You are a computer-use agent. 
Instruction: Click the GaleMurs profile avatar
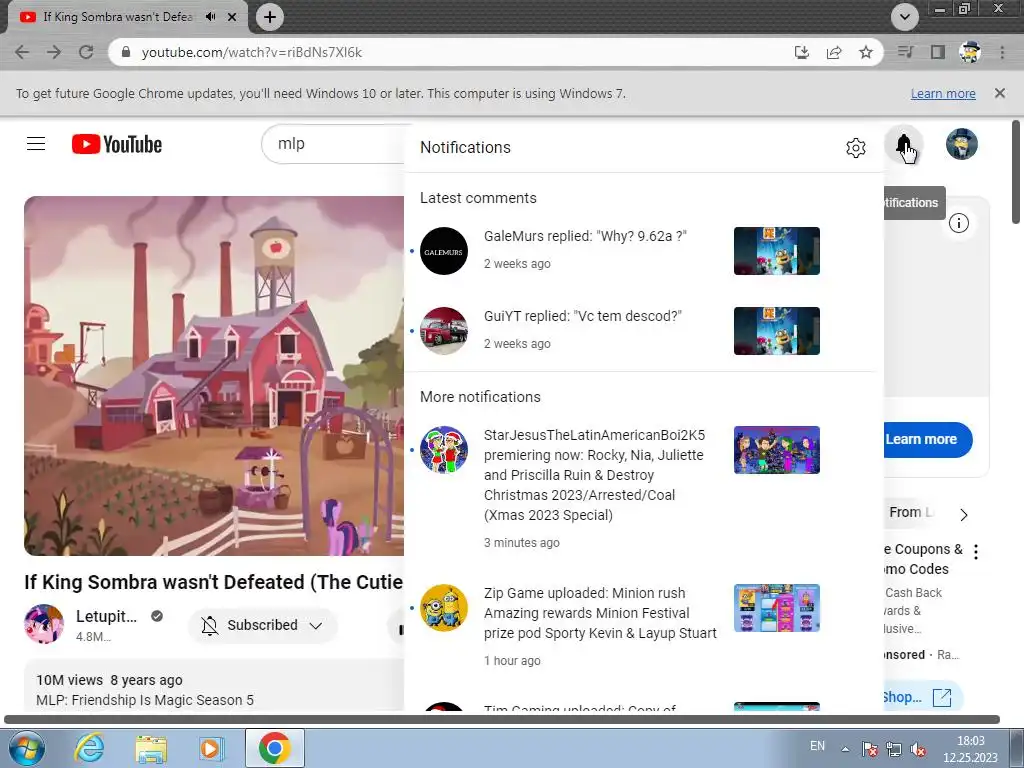point(443,251)
